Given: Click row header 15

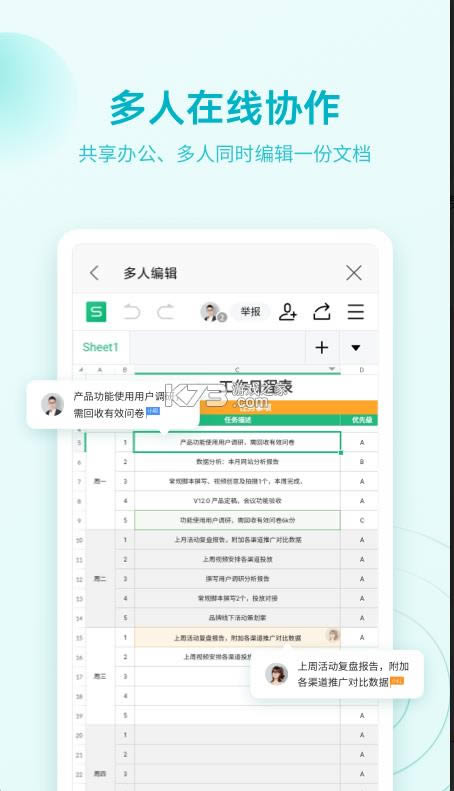Looking at the screenshot, I should 80,638.
